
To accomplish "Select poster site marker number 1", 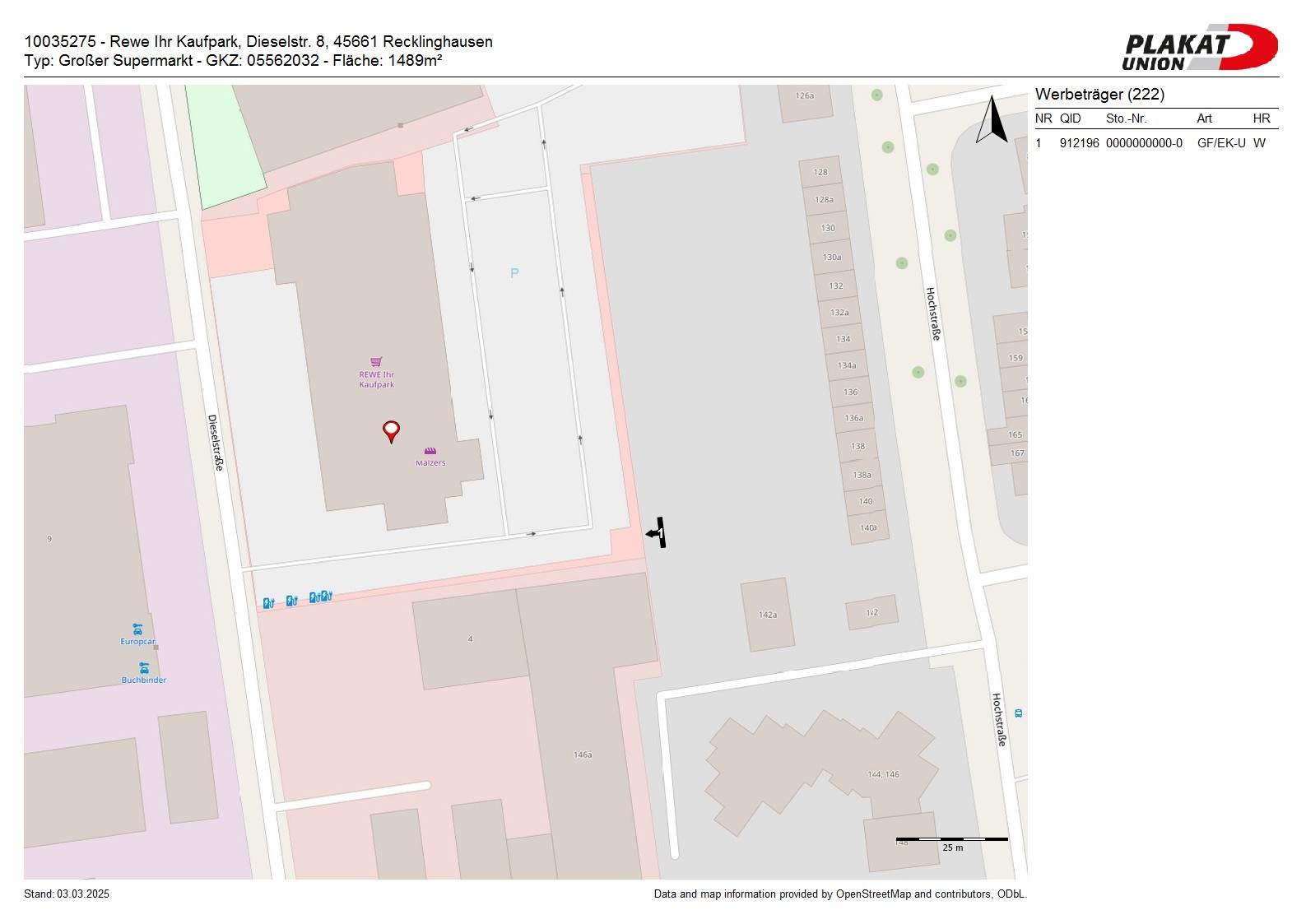I will pos(658,533).
